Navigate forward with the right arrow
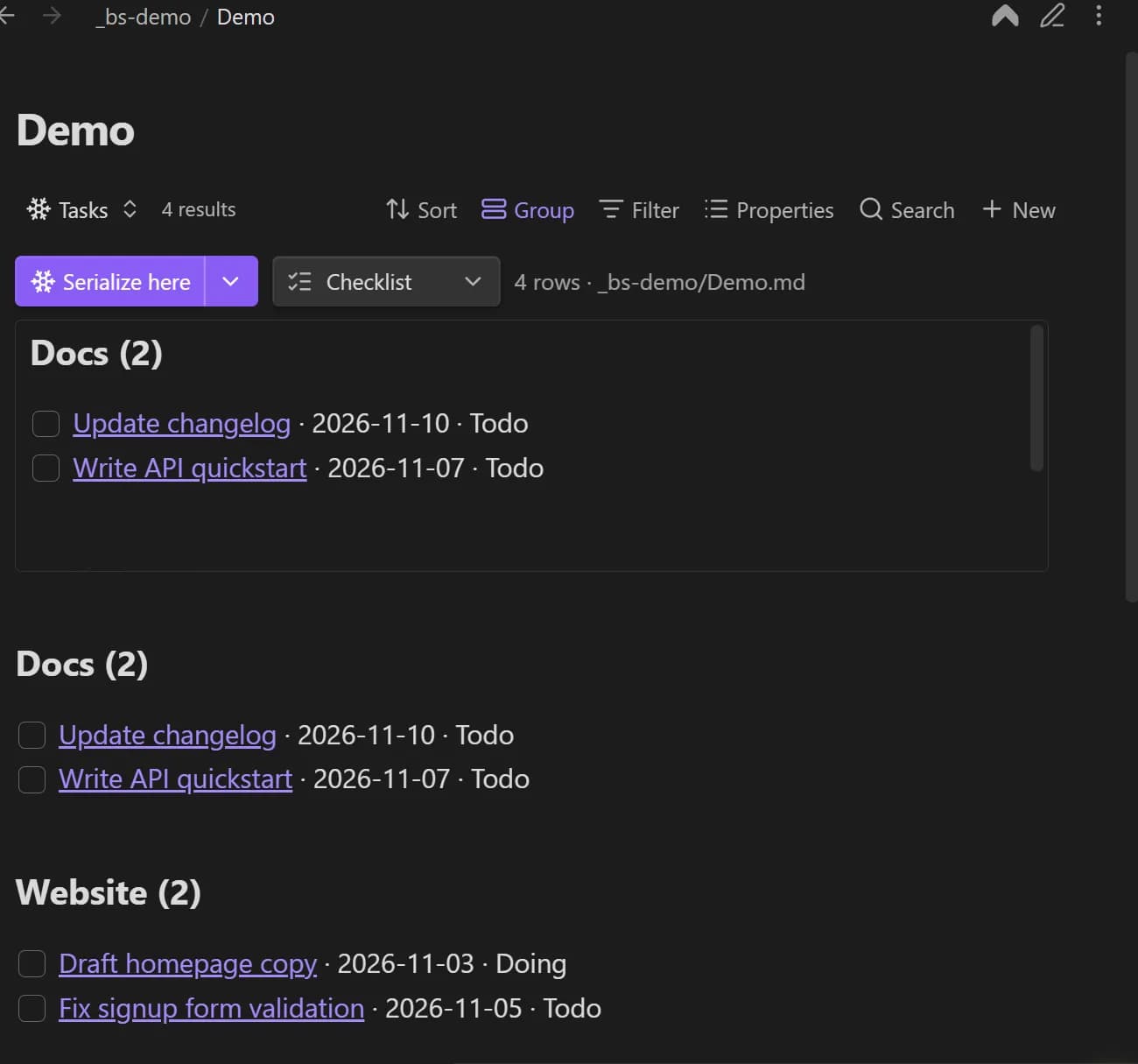This screenshot has height=1064, width=1138. pos(52,16)
